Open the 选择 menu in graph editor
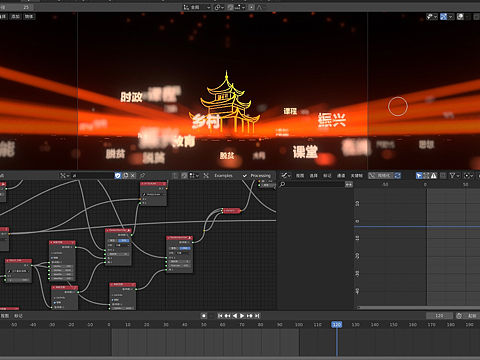 [x=314, y=175]
